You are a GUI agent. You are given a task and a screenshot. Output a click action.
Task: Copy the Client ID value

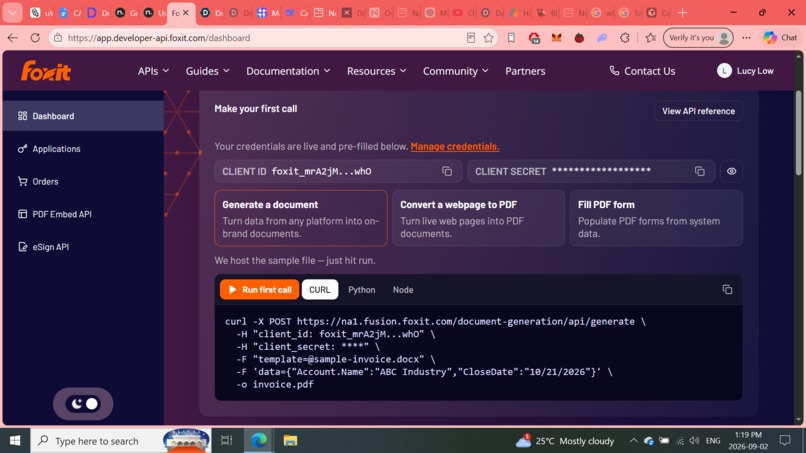pyautogui.click(x=447, y=171)
